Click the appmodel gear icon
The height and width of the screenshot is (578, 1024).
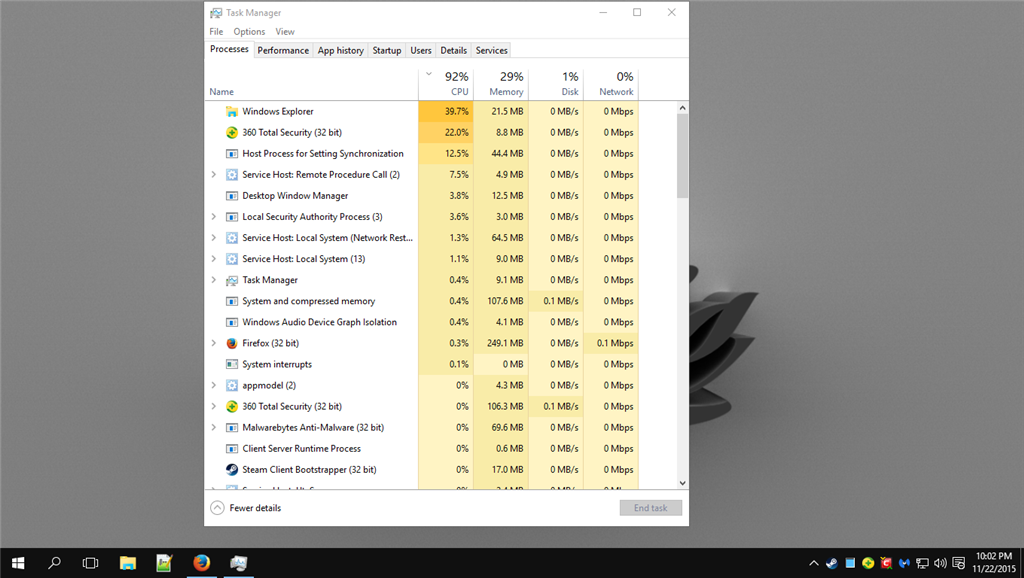pyautogui.click(x=232, y=385)
